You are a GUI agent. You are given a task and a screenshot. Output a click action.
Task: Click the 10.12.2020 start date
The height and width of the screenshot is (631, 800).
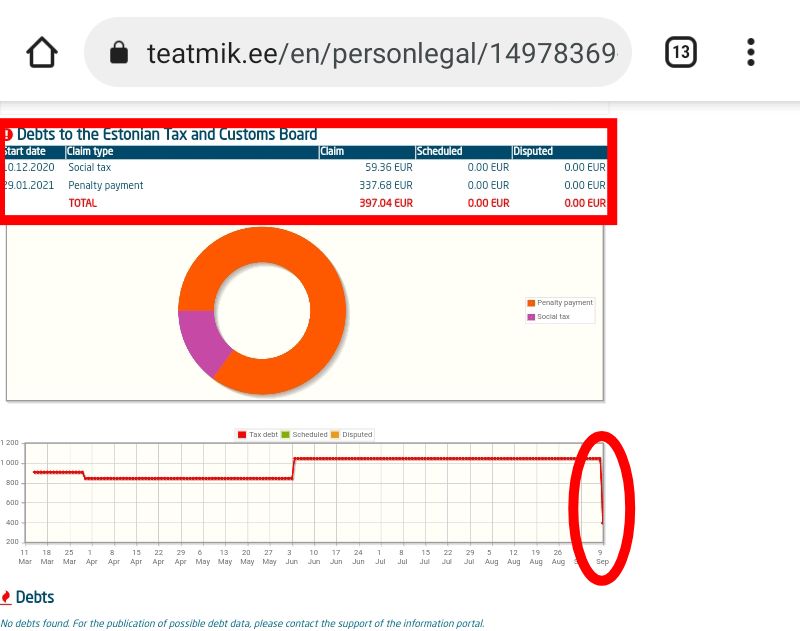click(29, 167)
